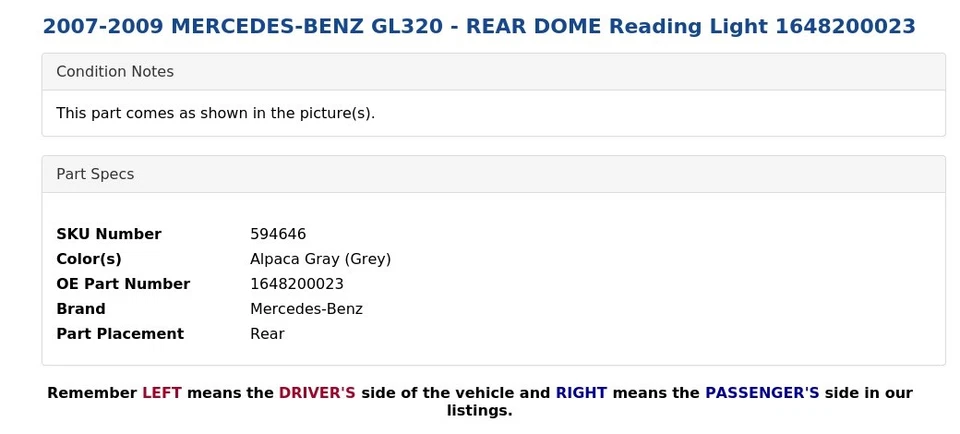This screenshot has height=434, width=960.
Task: Click the blue PASSENGER'S word in reminder
Action: pos(762,393)
